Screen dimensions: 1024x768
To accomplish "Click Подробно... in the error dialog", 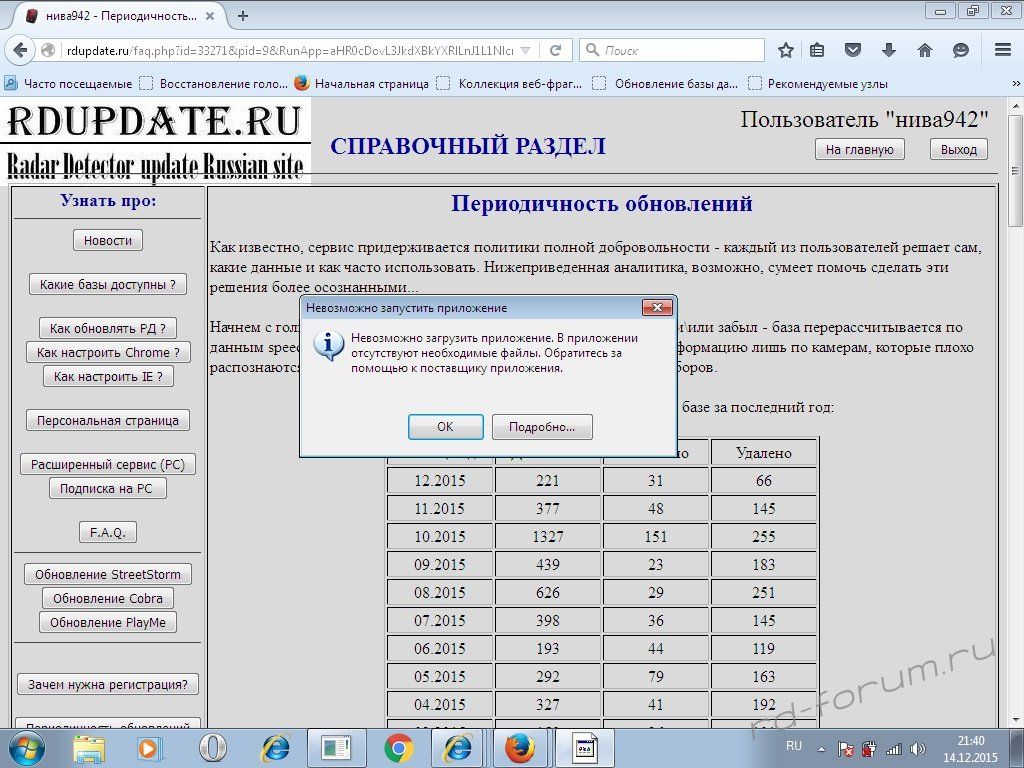I will (x=542, y=427).
